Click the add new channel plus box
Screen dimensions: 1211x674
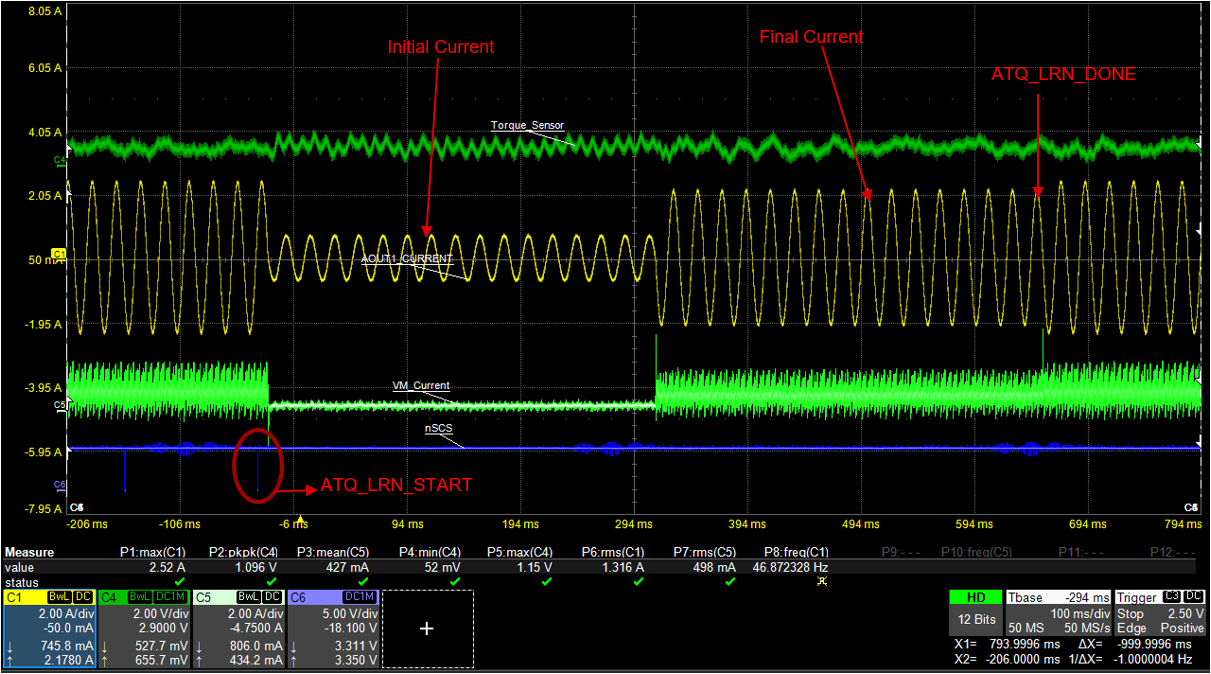tap(427, 628)
